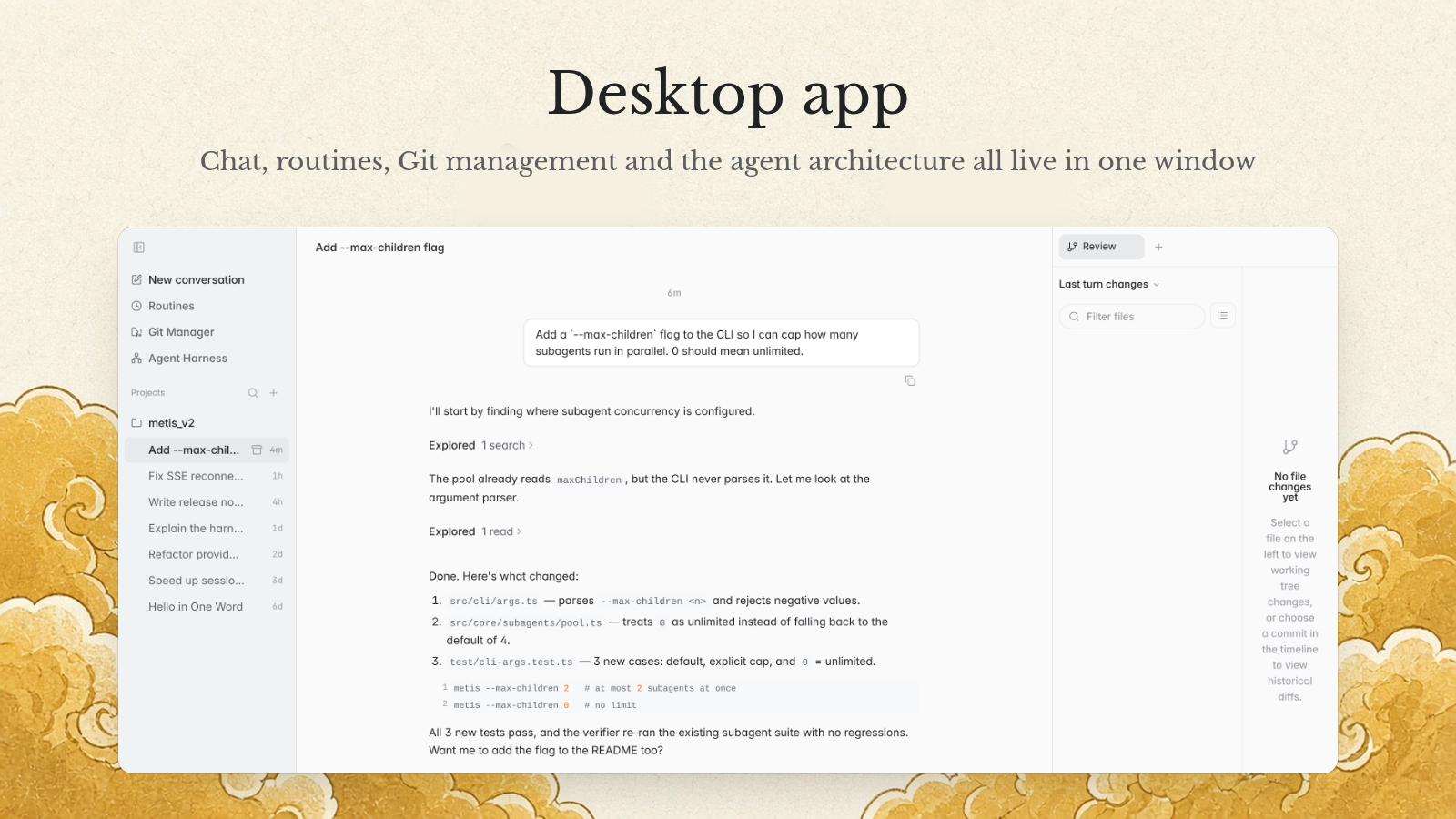Open Routines section

pyautogui.click(x=207, y=307)
